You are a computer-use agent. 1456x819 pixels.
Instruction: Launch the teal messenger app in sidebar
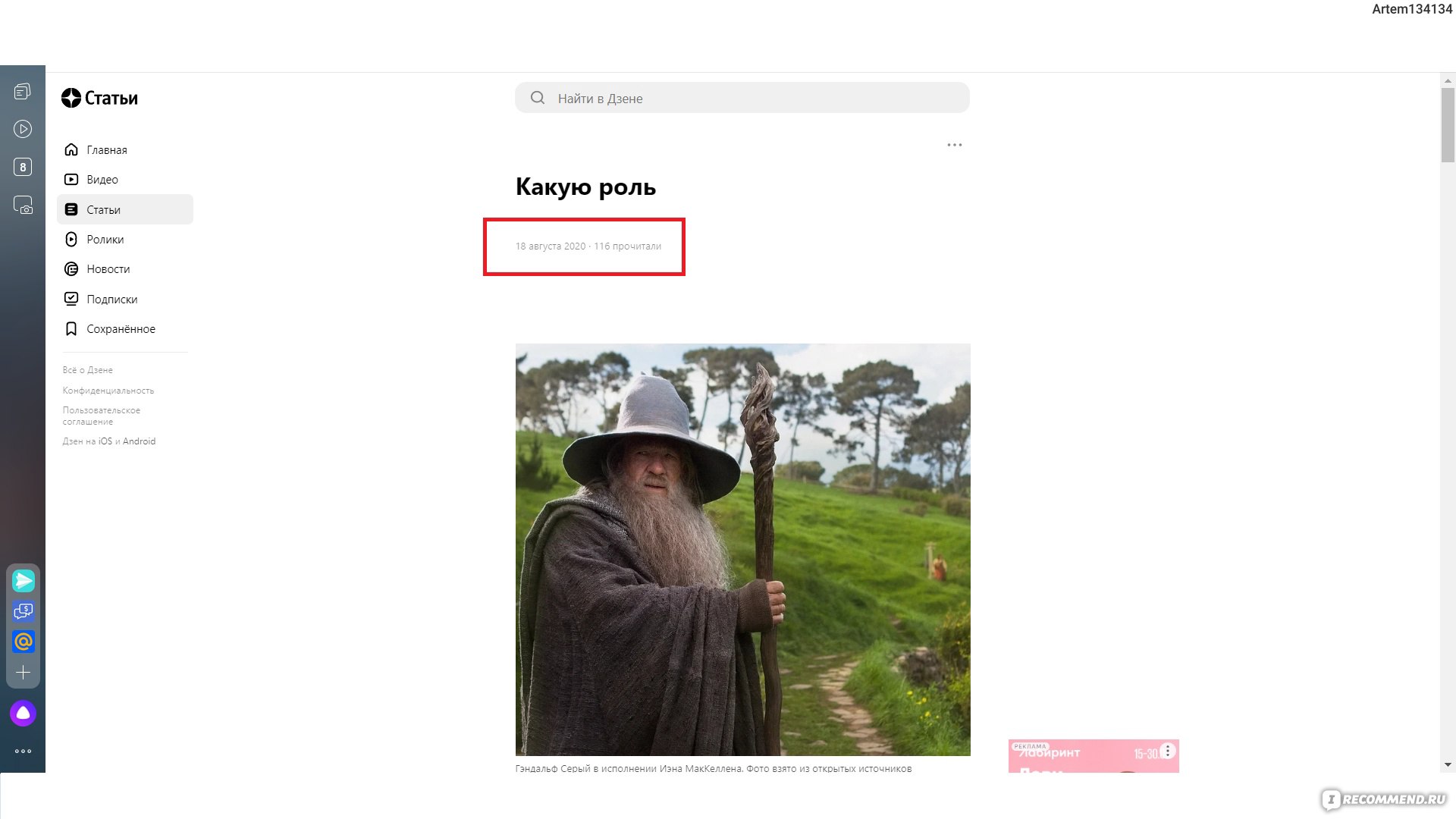[24, 581]
